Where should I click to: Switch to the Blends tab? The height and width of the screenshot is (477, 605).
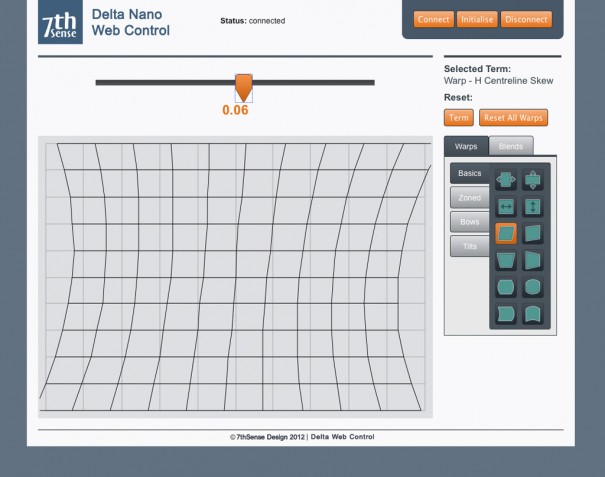click(511, 146)
